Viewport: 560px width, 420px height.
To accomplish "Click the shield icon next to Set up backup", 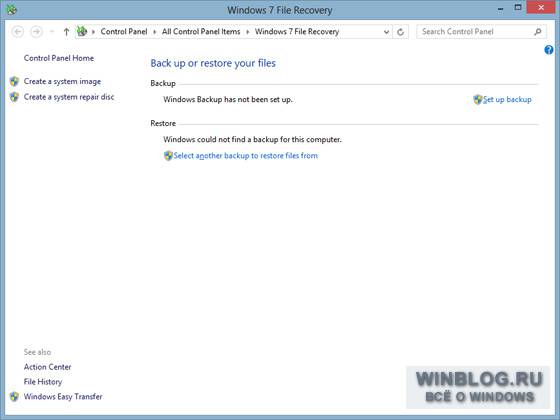I will (478, 100).
